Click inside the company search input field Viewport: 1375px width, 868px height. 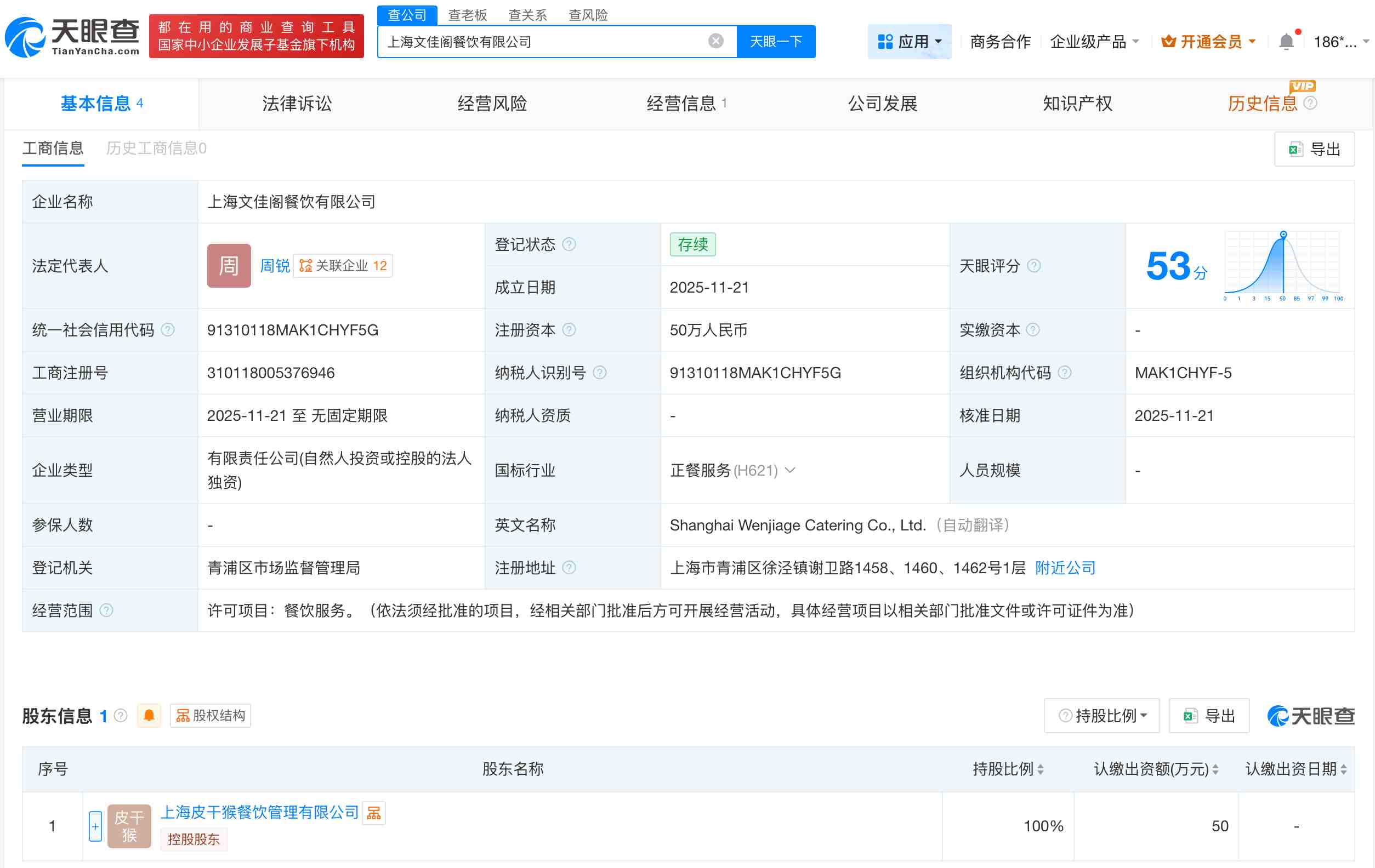click(542, 41)
